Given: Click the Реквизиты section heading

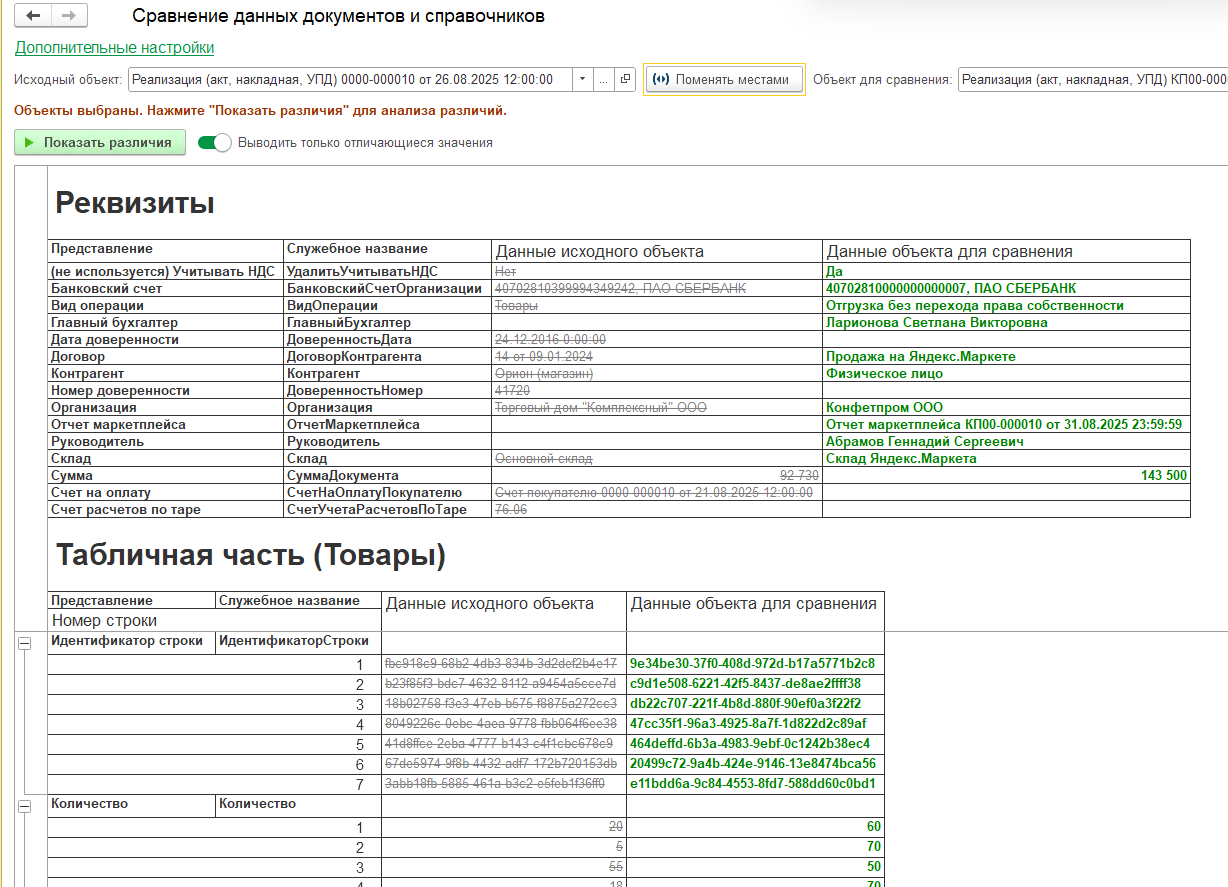Looking at the screenshot, I should point(135,203).
